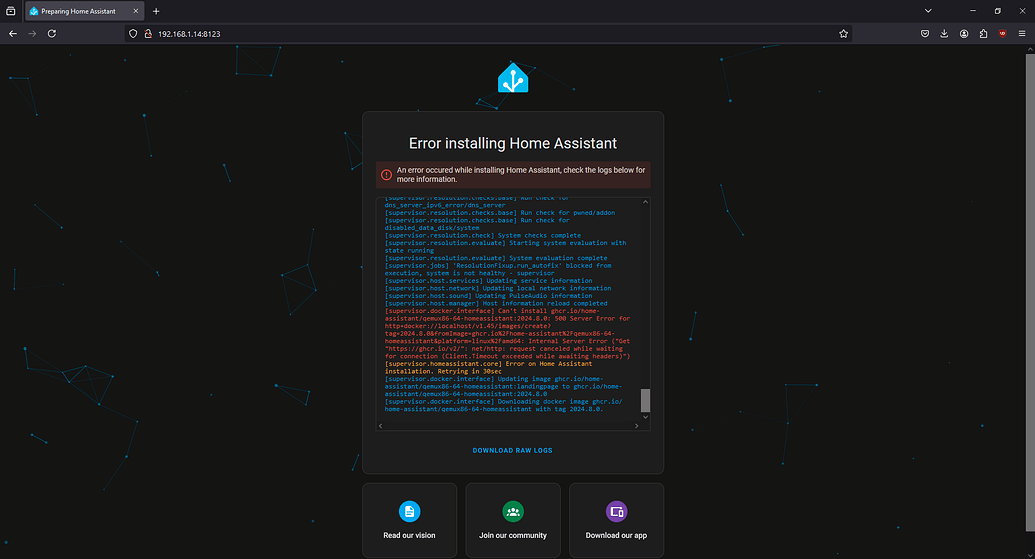Click the address bar showing 192.168.1.14:8123
1035x559 pixels.
488,34
